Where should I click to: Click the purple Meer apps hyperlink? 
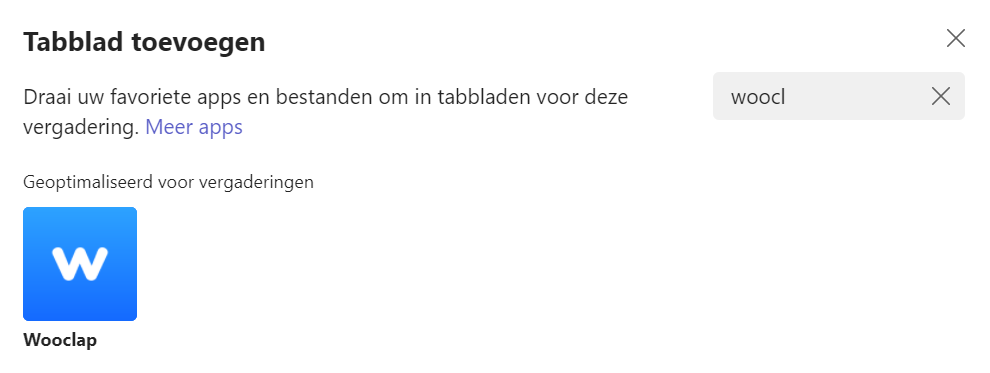[194, 127]
